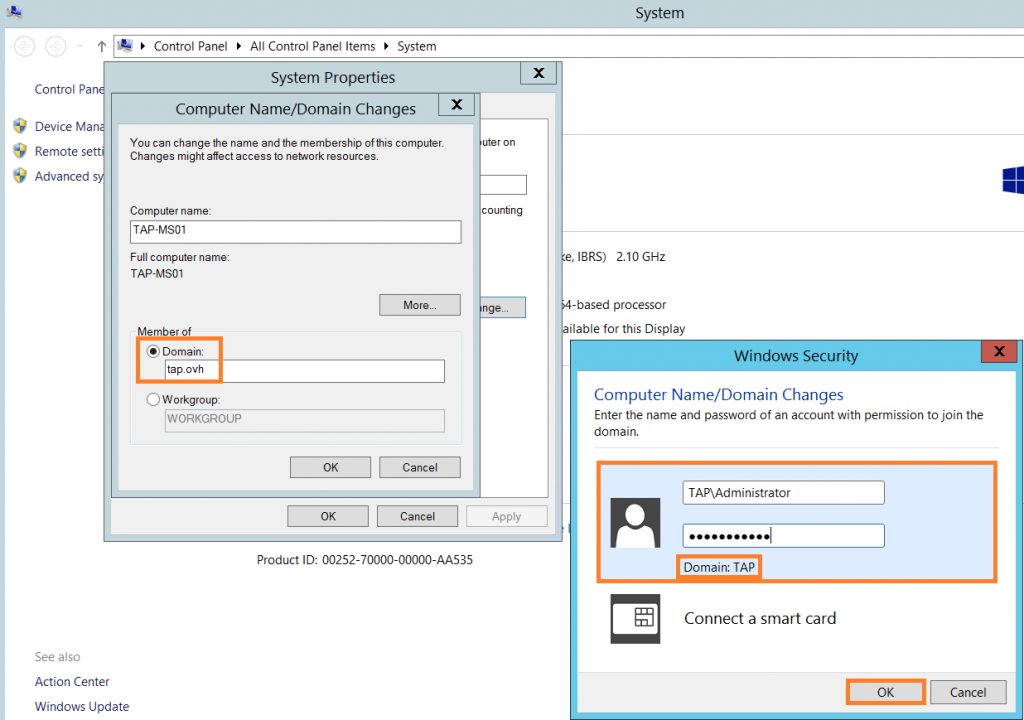Image resolution: width=1024 pixels, height=720 pixels.
Task: Close the Windows Security dialog
Action: click(x=999, y=352)
